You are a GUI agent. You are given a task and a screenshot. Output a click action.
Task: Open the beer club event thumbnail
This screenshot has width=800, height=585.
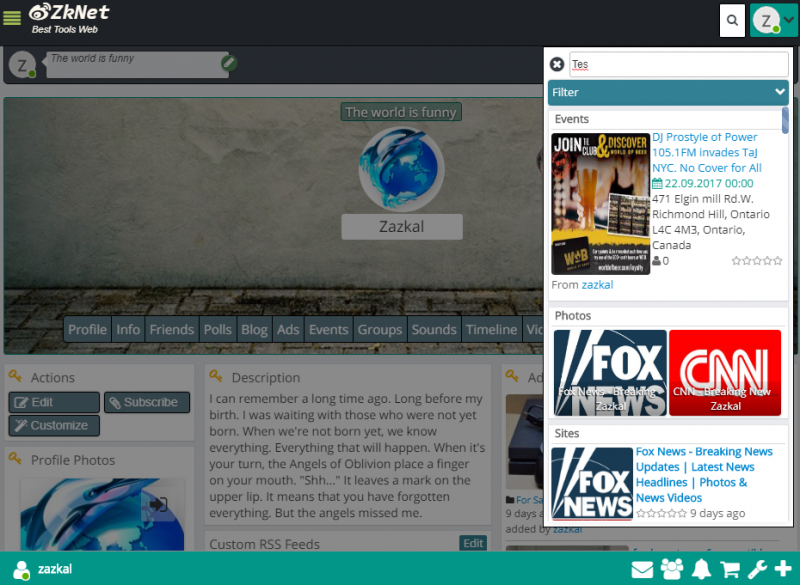point(601,204)
